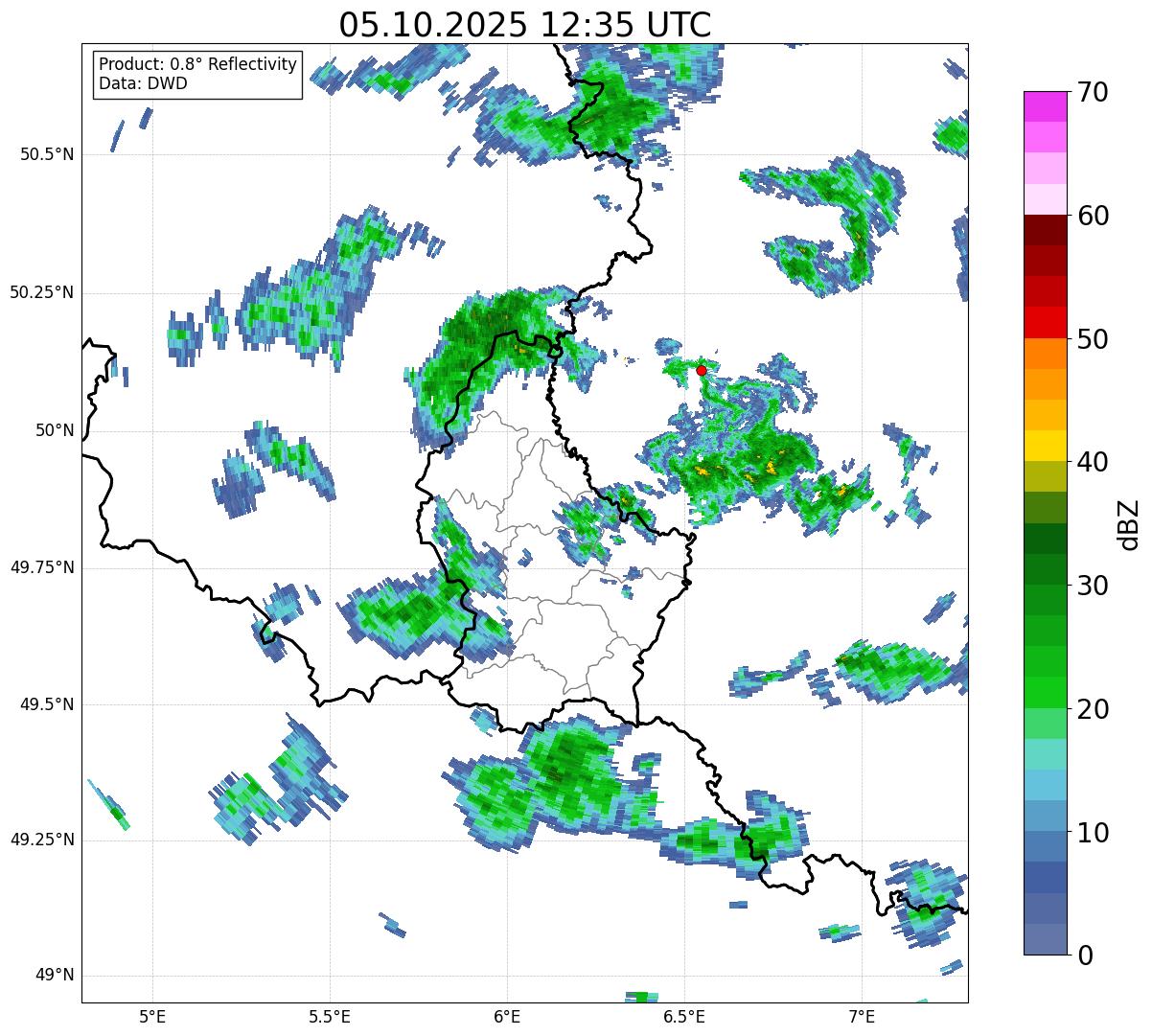Pick the yellow colorbar swatch near 40
The height and width of the screenshot is (1036, 1152).
click(x=1050, y=446)
